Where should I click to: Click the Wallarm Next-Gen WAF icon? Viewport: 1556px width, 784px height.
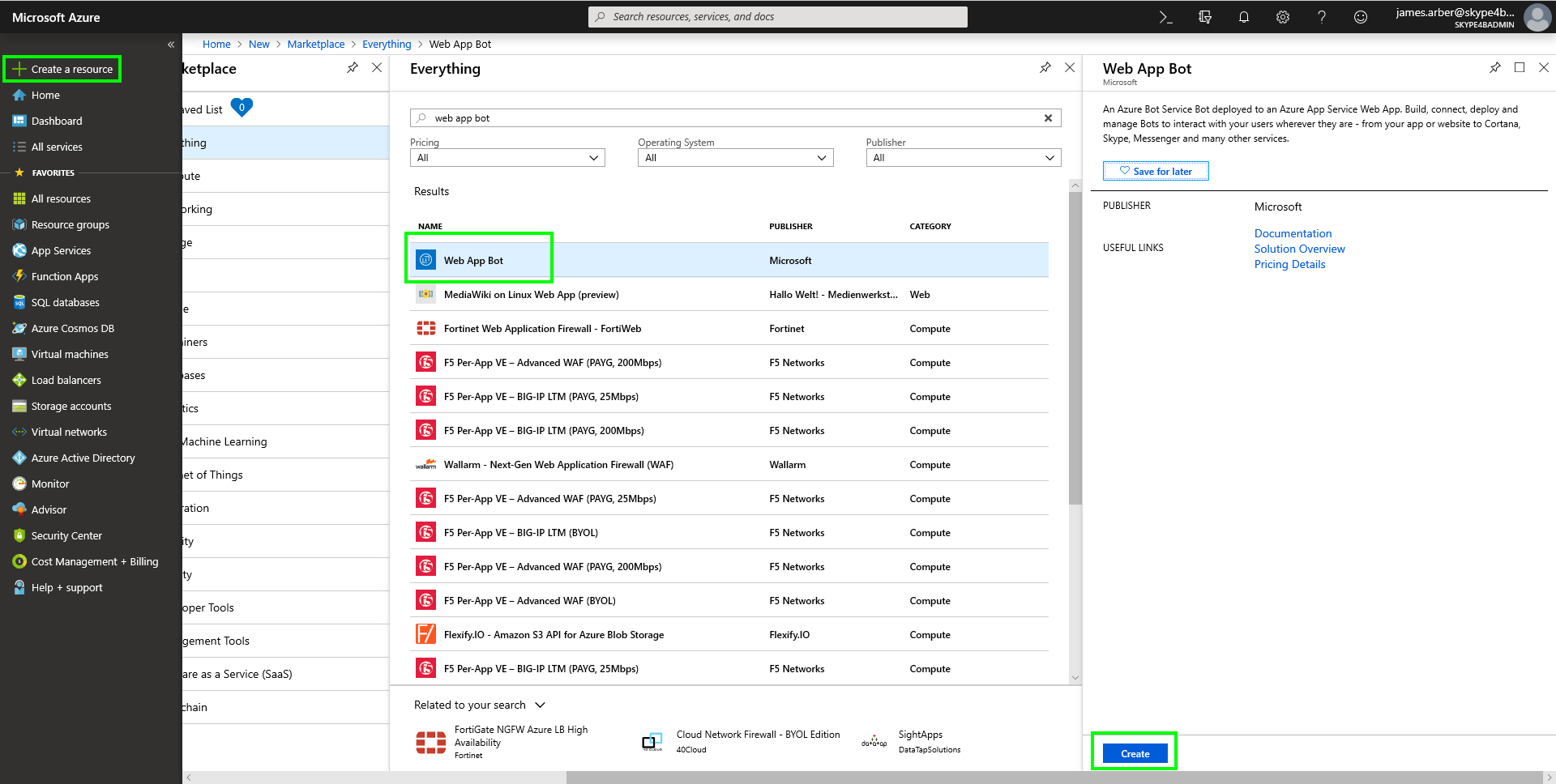click(425, 465)
